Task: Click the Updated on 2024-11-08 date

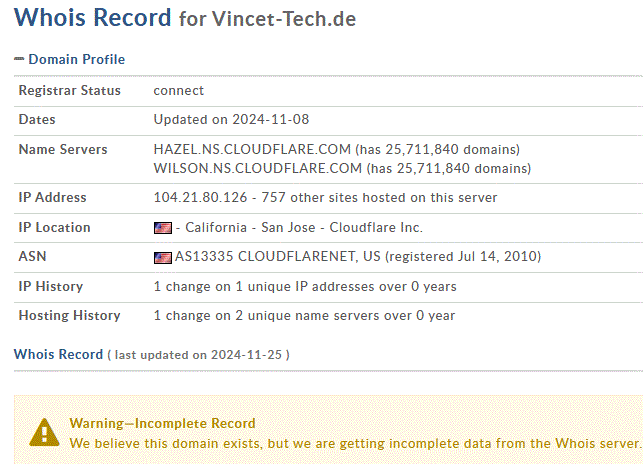Action: point(231,119)
